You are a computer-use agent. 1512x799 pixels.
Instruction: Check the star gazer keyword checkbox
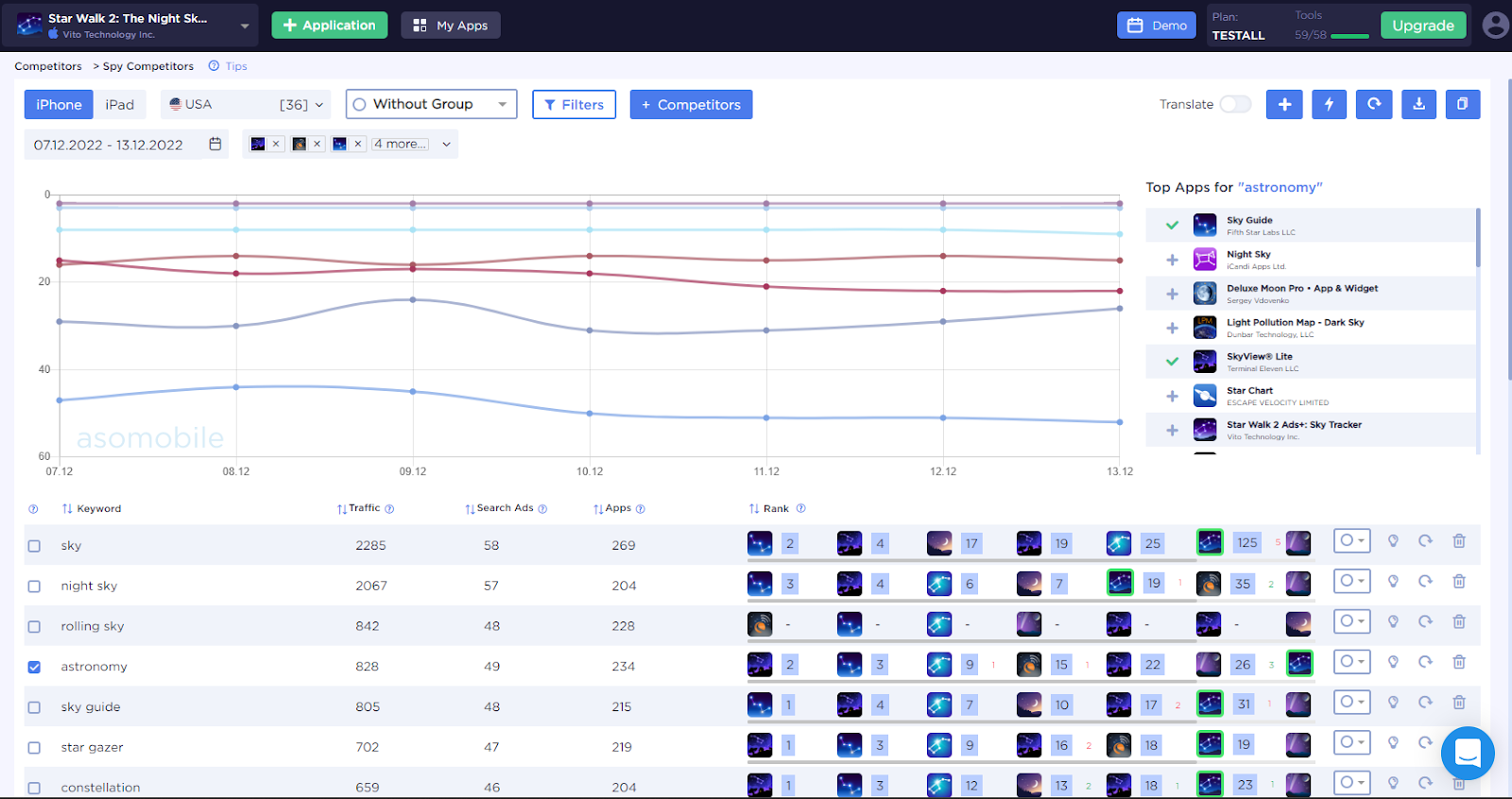[x=34, y=748]
